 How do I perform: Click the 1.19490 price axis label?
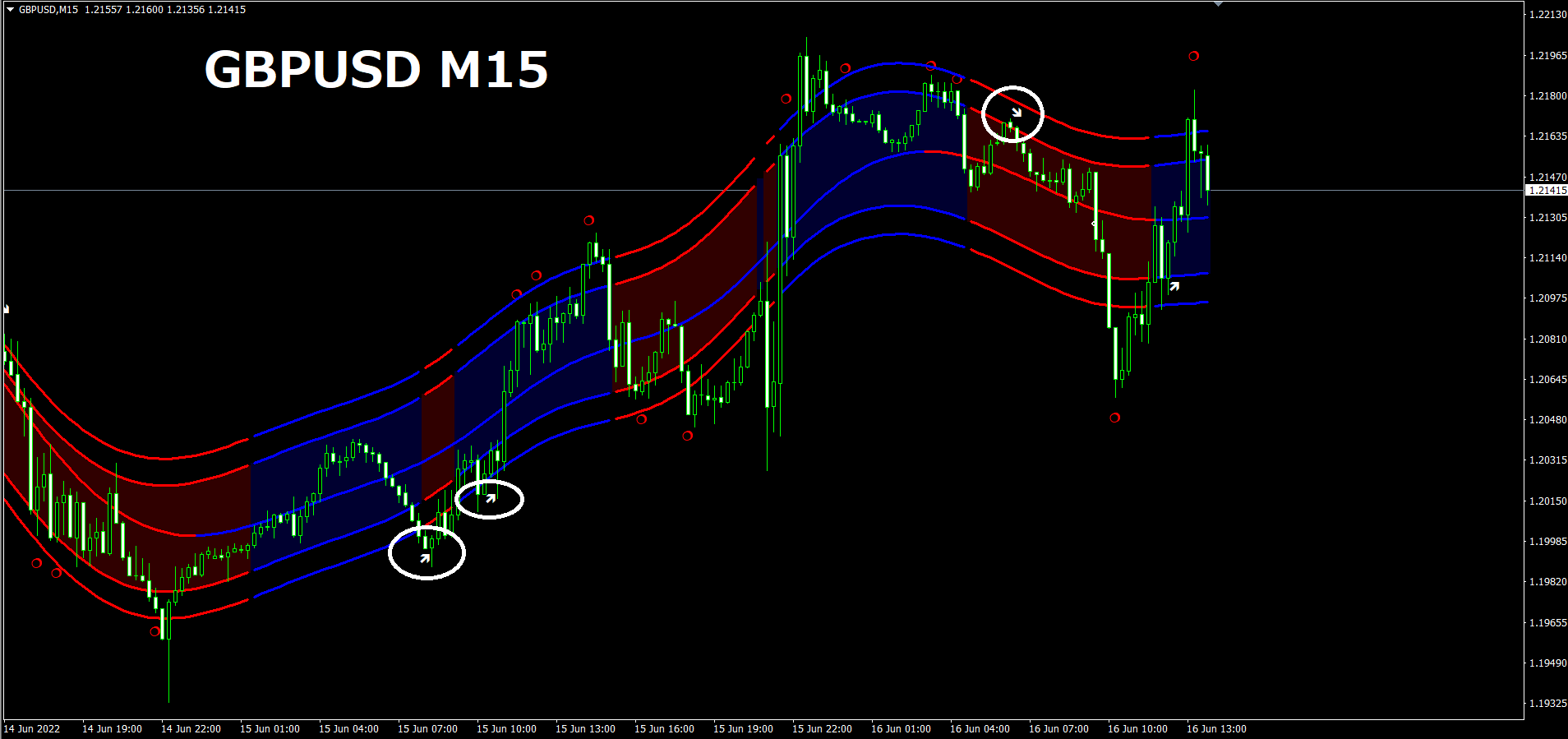(1547, 663)
